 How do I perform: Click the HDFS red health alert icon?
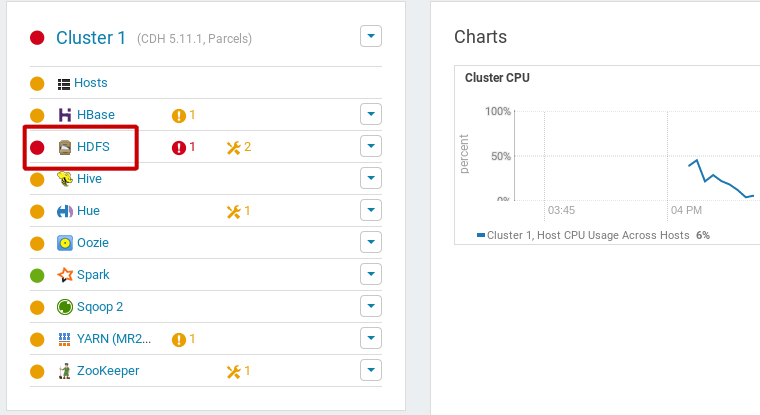click(179, 147)
